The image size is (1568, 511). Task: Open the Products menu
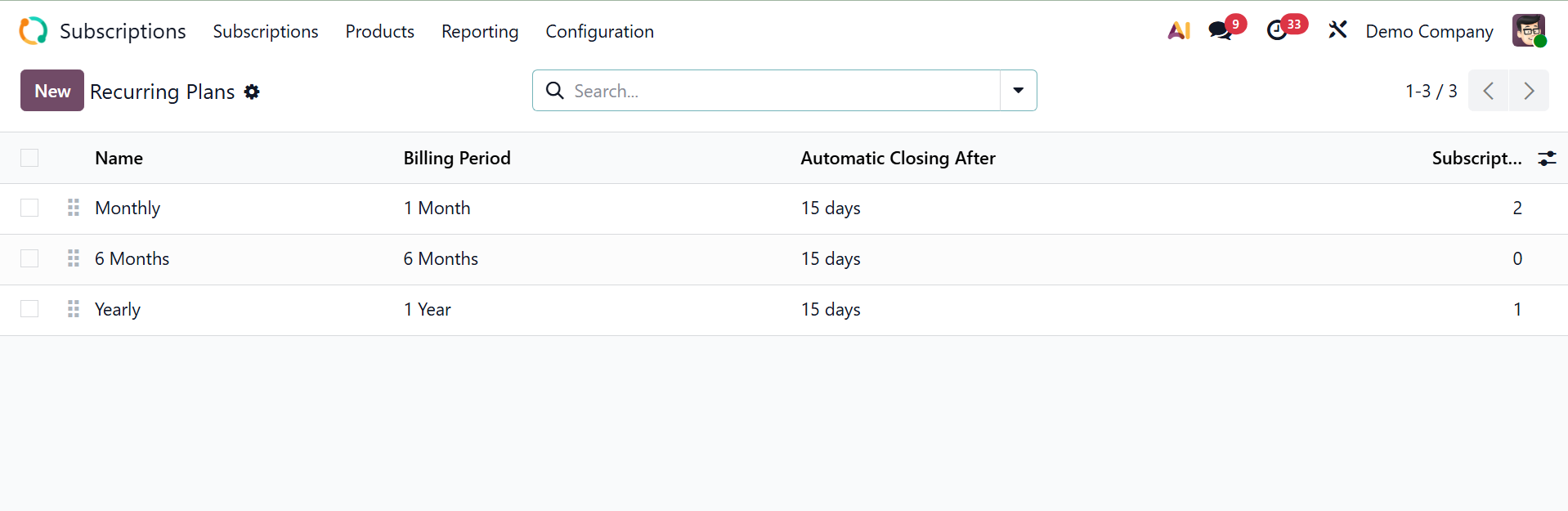point(379,31)
